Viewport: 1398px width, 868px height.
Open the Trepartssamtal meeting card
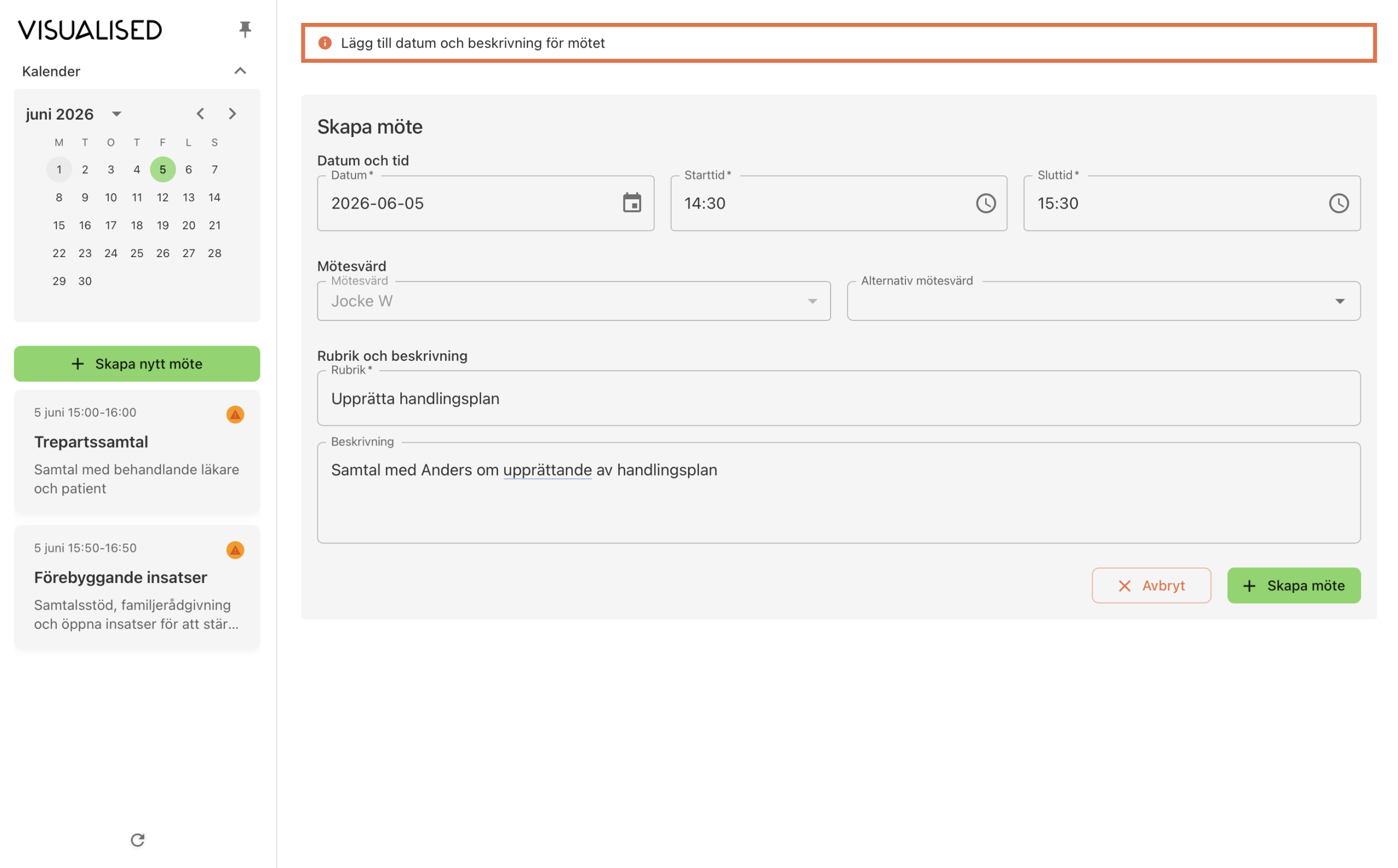pyautogui.click(x=137, y=452)
